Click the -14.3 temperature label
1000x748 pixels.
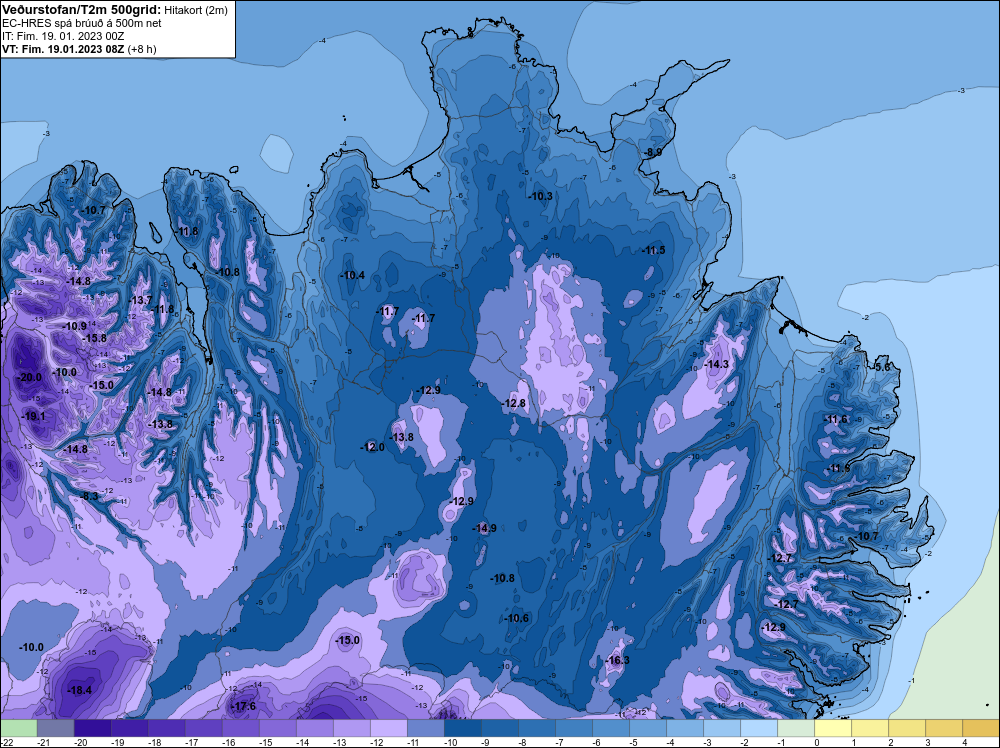tap(717, 364)
